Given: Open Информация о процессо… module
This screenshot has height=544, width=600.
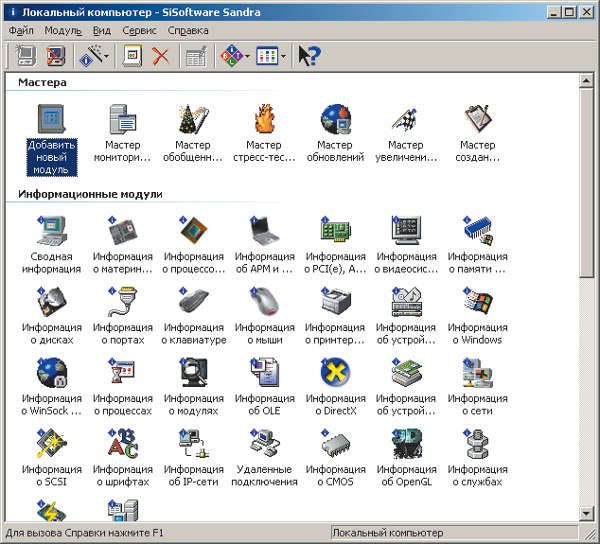Looking at the screenshot, I should pos(193,245).
